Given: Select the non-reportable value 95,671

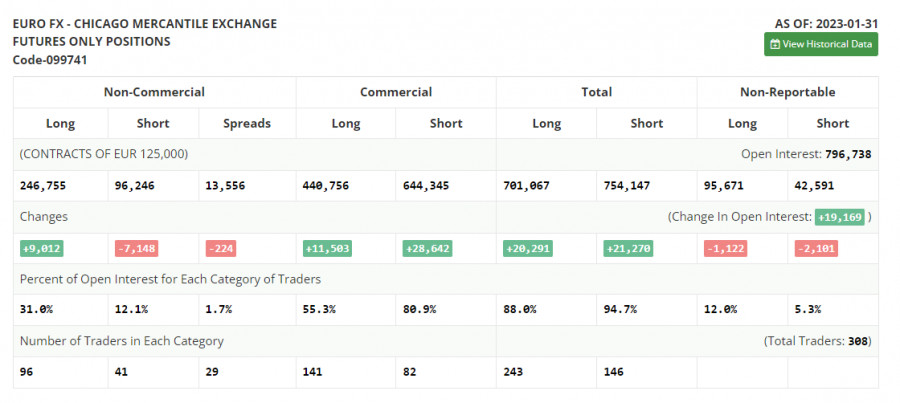Looking at the screenshot, I should pyautogui.click(x=724, y=186).
